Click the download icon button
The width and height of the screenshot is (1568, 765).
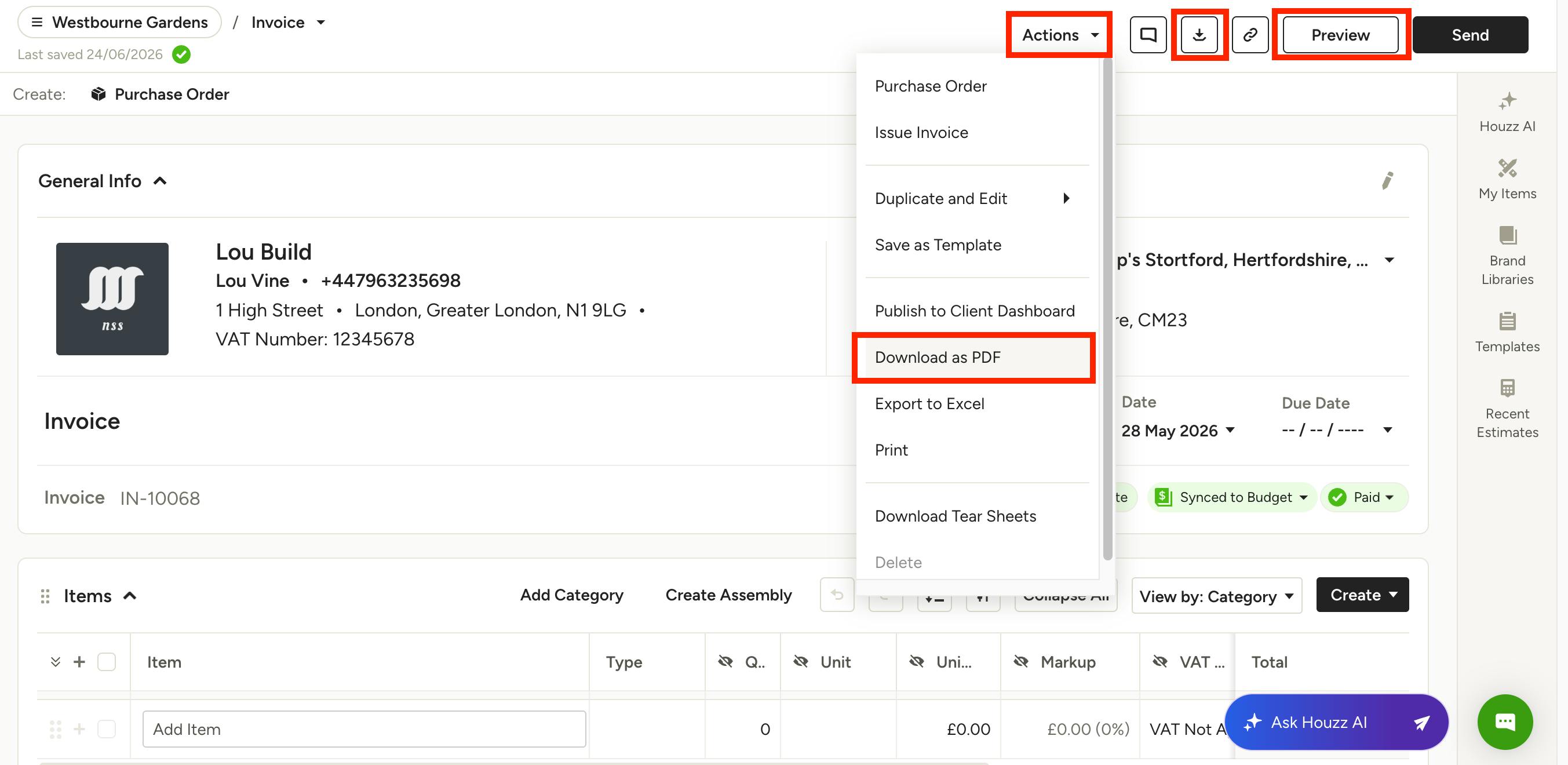point(1199,35)
